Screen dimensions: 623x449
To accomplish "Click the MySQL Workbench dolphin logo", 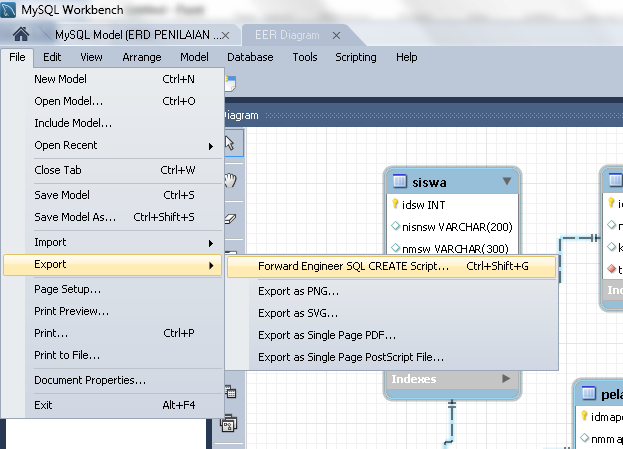I will tap(8, 10).
